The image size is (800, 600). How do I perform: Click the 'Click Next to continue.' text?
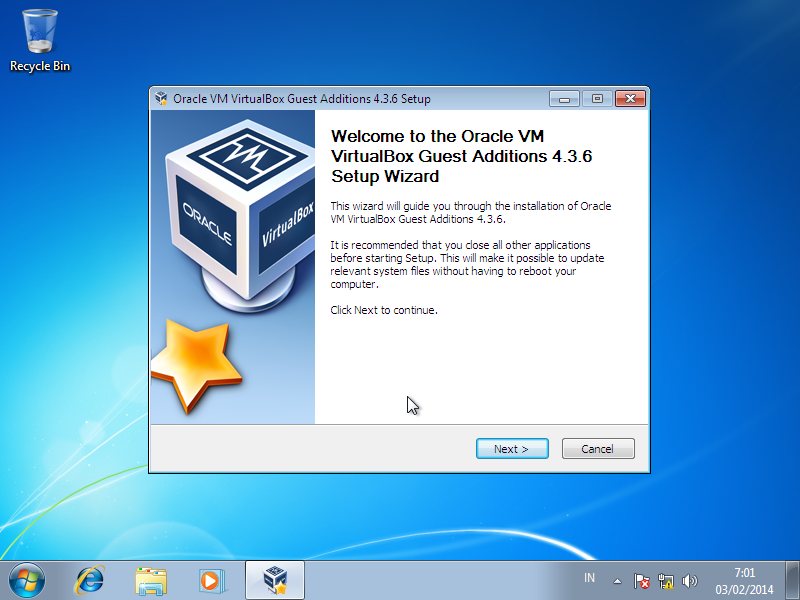[384, 310]
